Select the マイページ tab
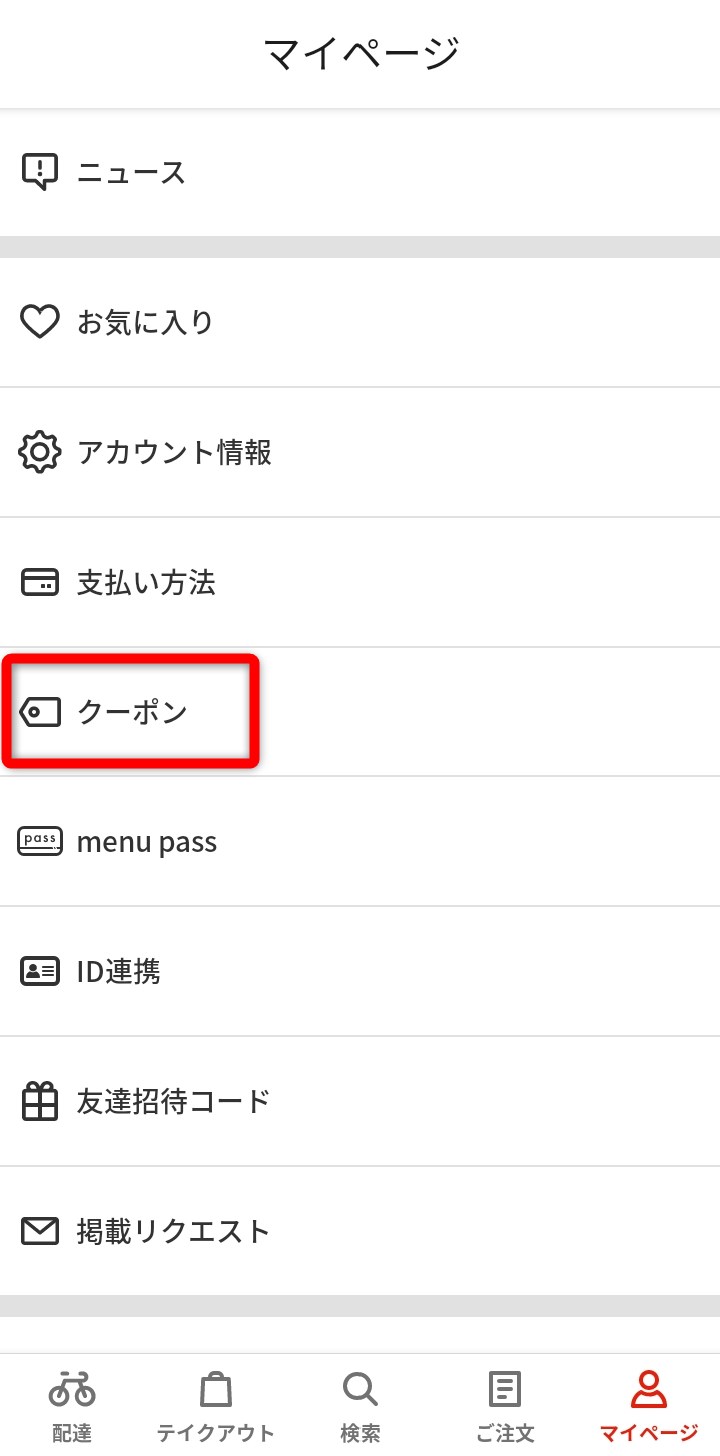The image size is (720, 1456). pos(648,1404)
